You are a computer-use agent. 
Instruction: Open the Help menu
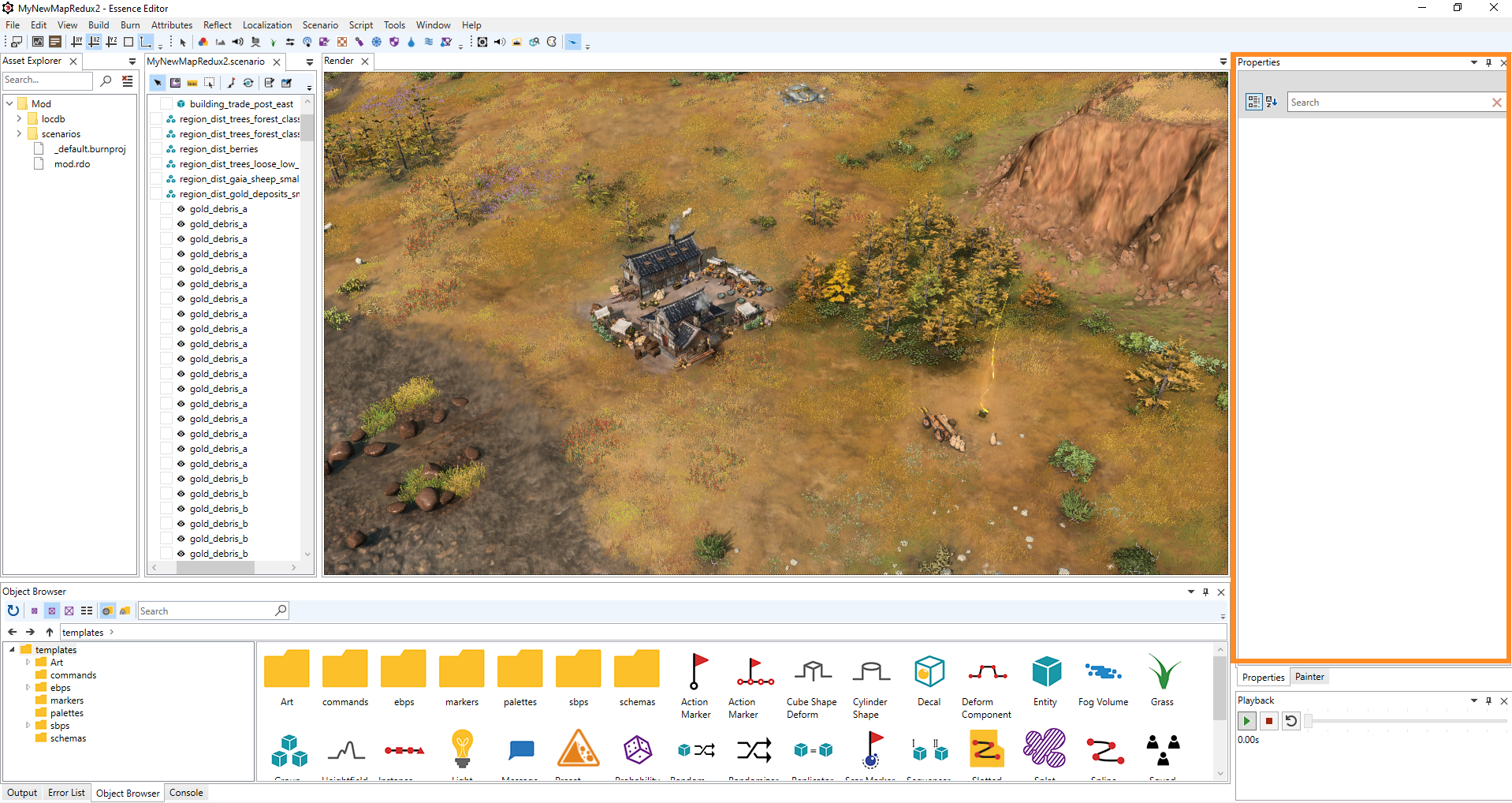pyautogui.click(x=471, y=25)
